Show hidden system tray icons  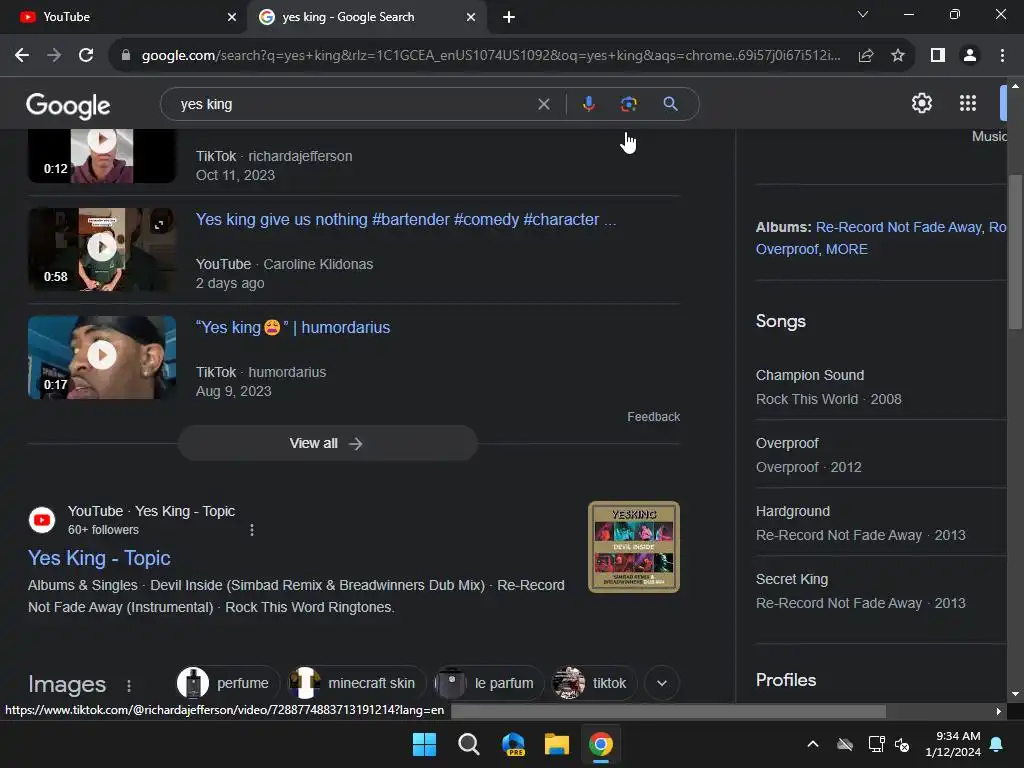tap(812, 744)
